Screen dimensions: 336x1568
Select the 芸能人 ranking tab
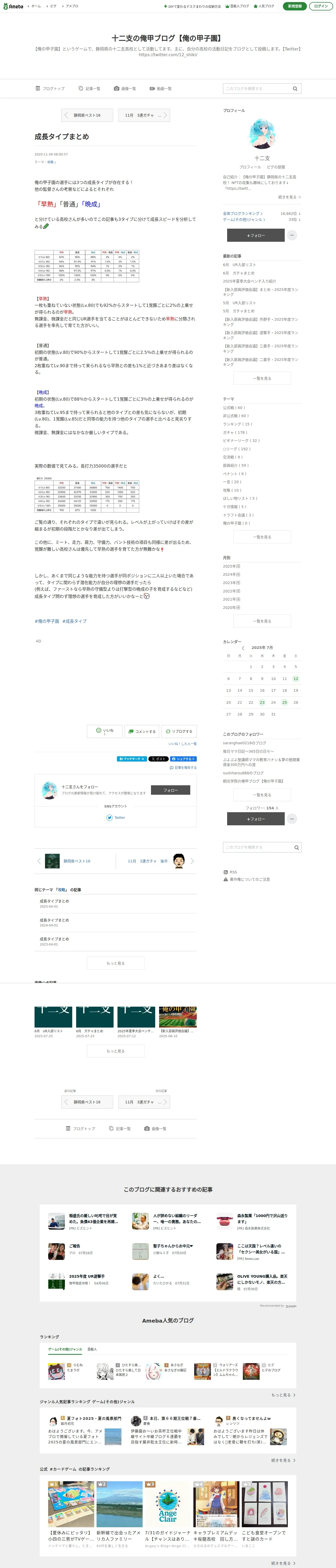point(92,1350)
